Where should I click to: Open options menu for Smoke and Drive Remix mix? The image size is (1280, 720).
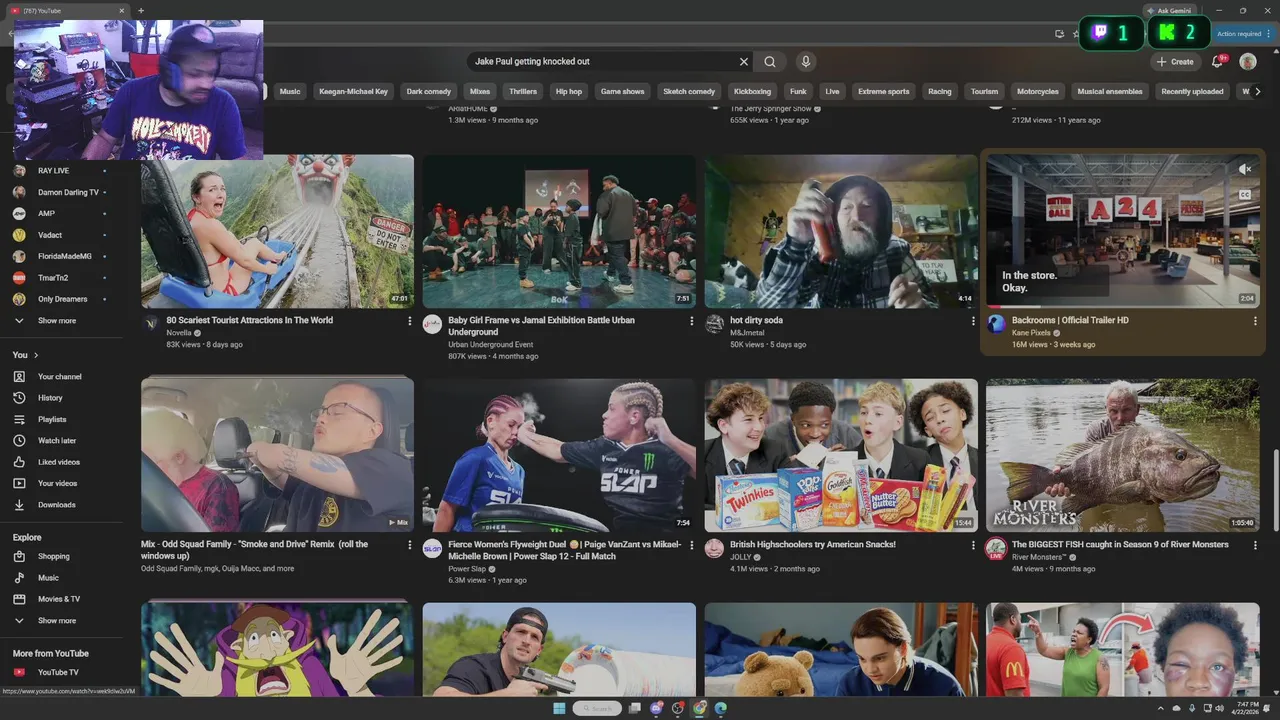click(x=409, y=545)
